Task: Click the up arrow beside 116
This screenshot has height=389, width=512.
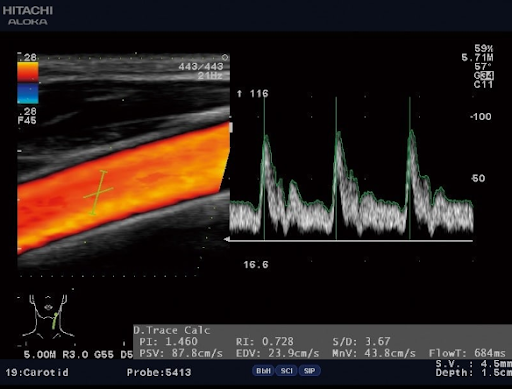Action: pos(239,94)
